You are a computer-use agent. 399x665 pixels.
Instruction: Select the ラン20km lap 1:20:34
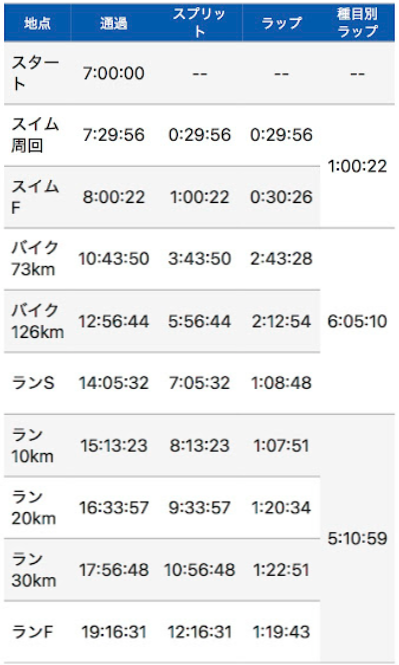tap(282, 508)
